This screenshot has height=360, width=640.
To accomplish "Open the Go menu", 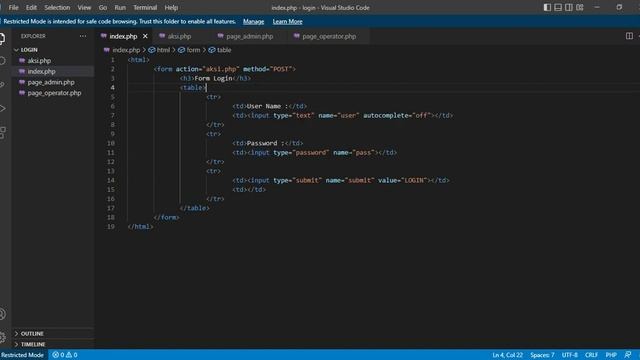I will coord(102,7).
